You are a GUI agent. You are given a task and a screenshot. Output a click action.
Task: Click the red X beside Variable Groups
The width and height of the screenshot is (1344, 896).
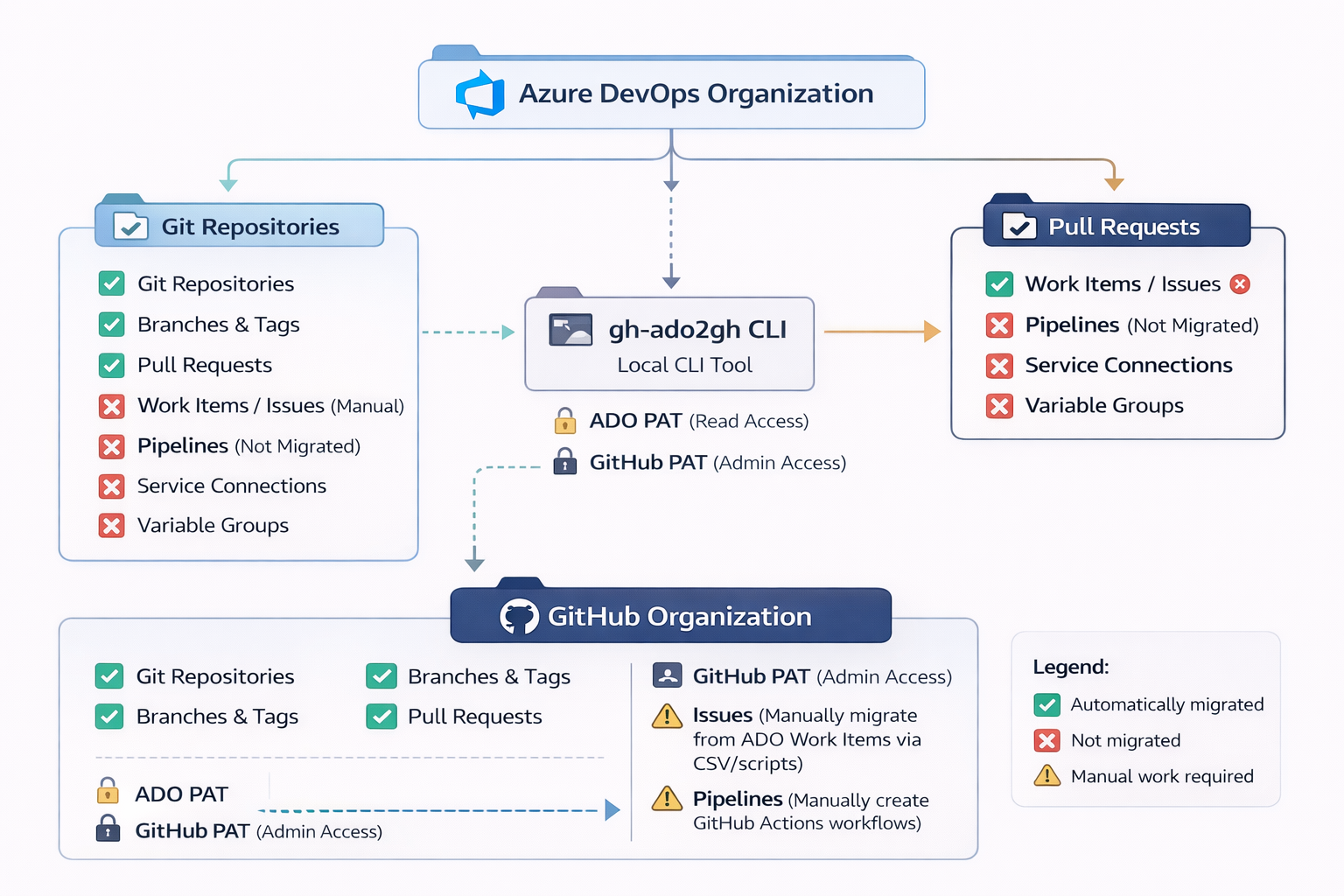(x=111, y=526)
